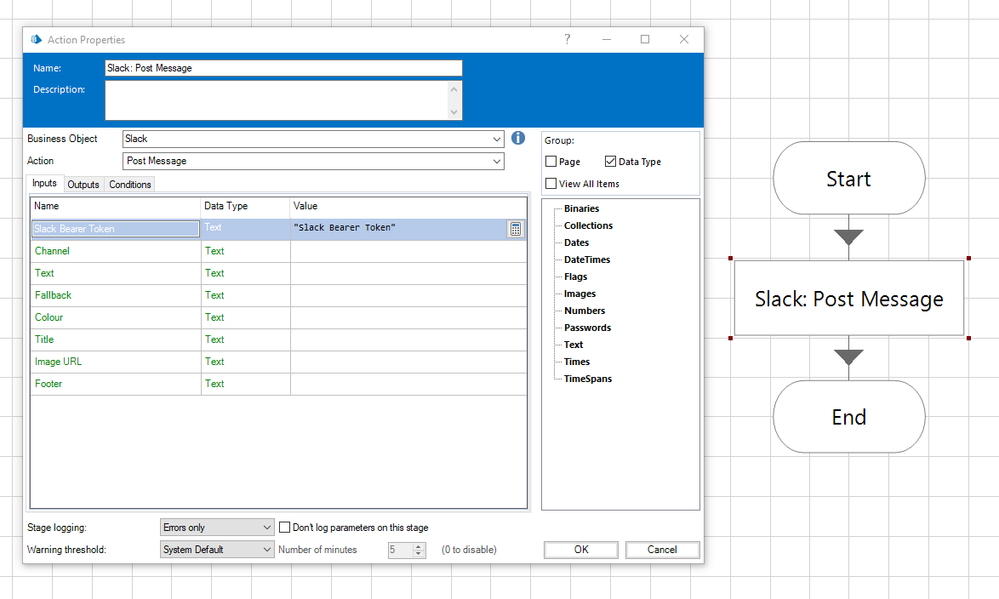
Task: Select the Slack: Post Message stage on canvas
Action: click(x=849, y=298)
